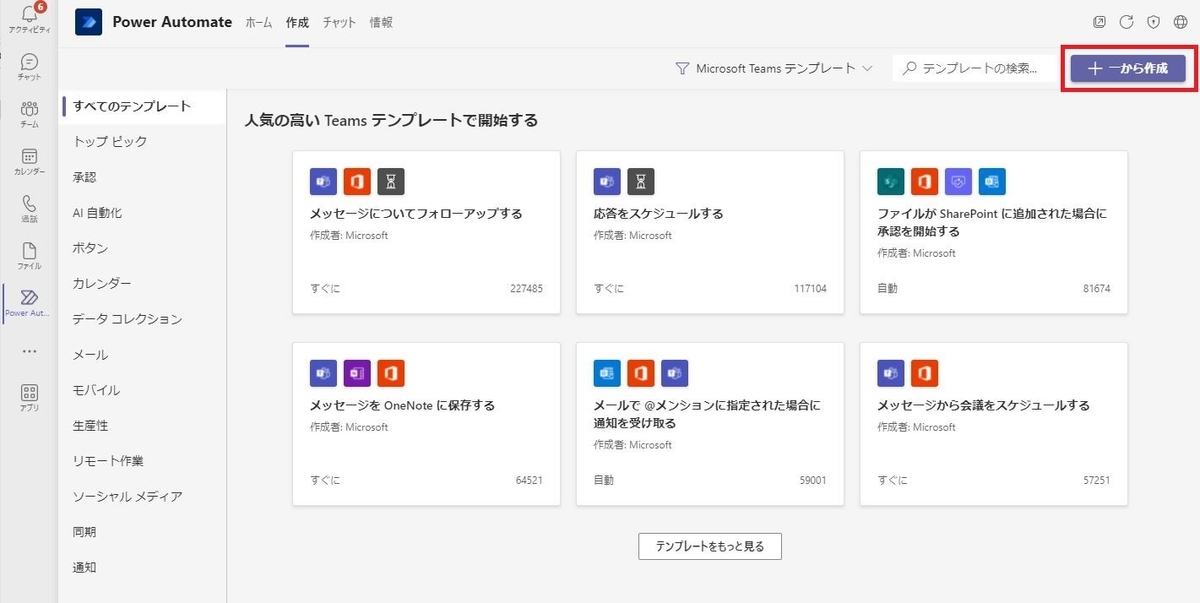Select すべてのテンプレート category
Image resolution: width=1200 pixels, height=603 pixels.
(143, 106)
